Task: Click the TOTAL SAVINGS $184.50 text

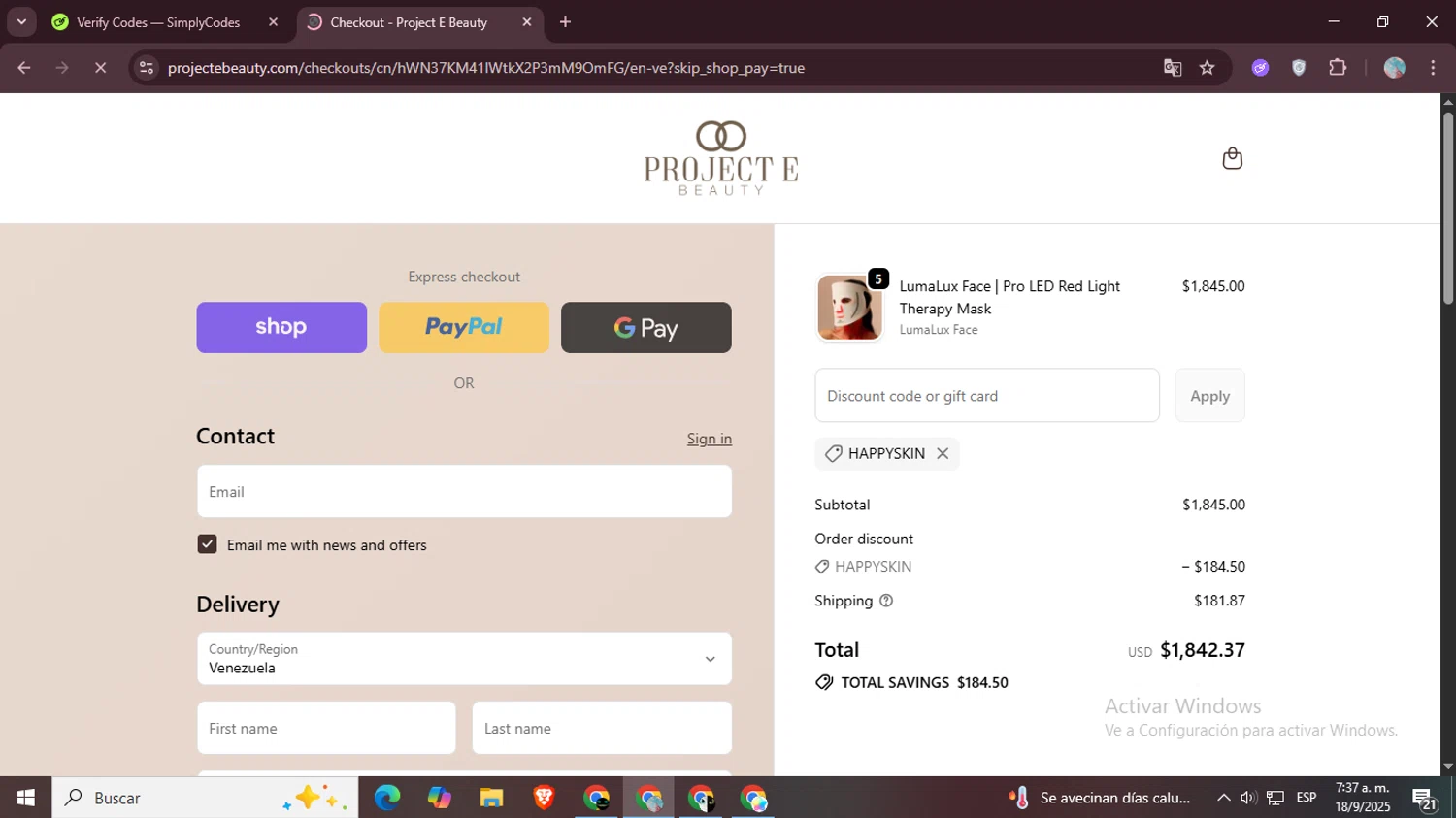Action: tap(924, 682)
